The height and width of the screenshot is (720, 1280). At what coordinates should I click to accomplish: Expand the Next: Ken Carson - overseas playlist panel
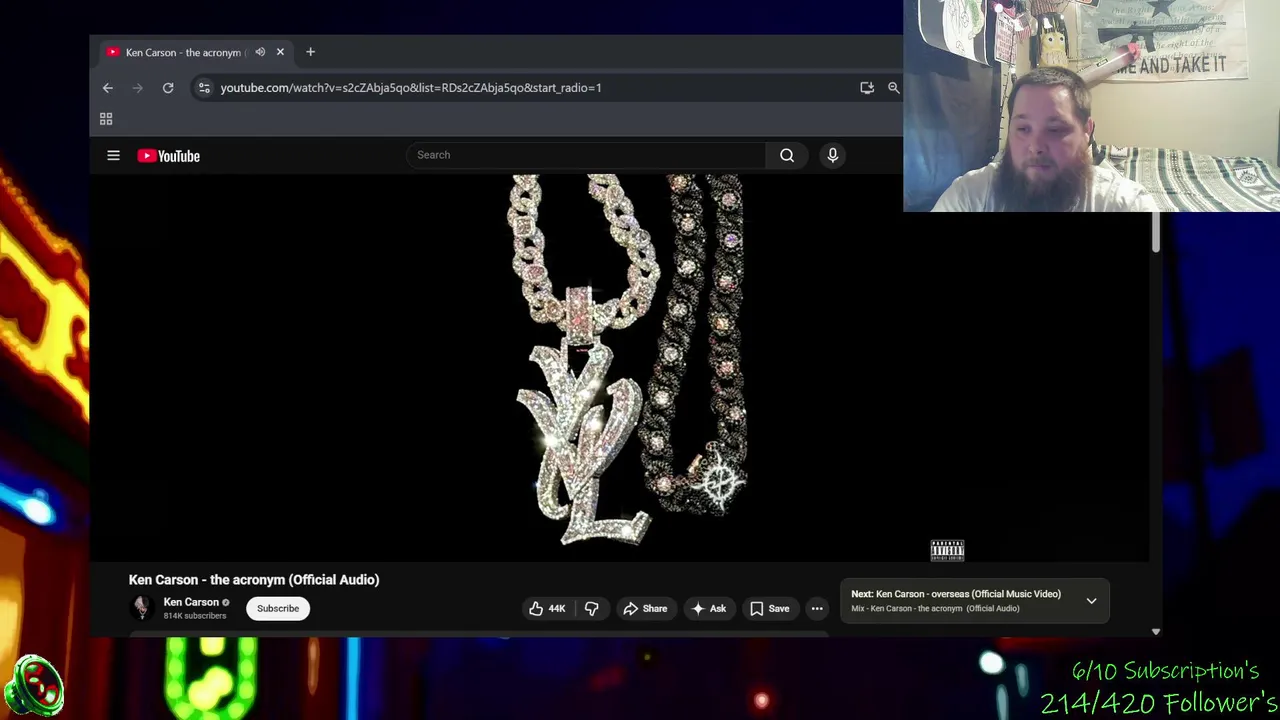click(x=1091, y=601)
